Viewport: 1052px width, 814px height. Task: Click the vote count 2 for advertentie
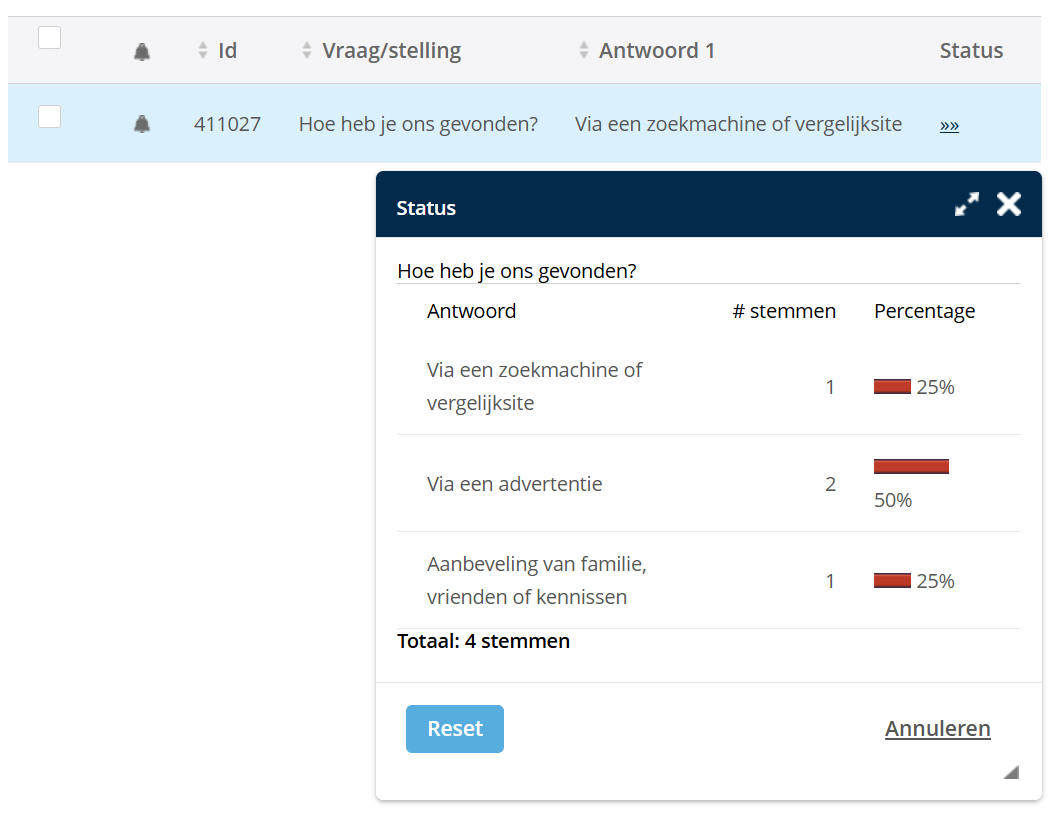click(831, 484)
